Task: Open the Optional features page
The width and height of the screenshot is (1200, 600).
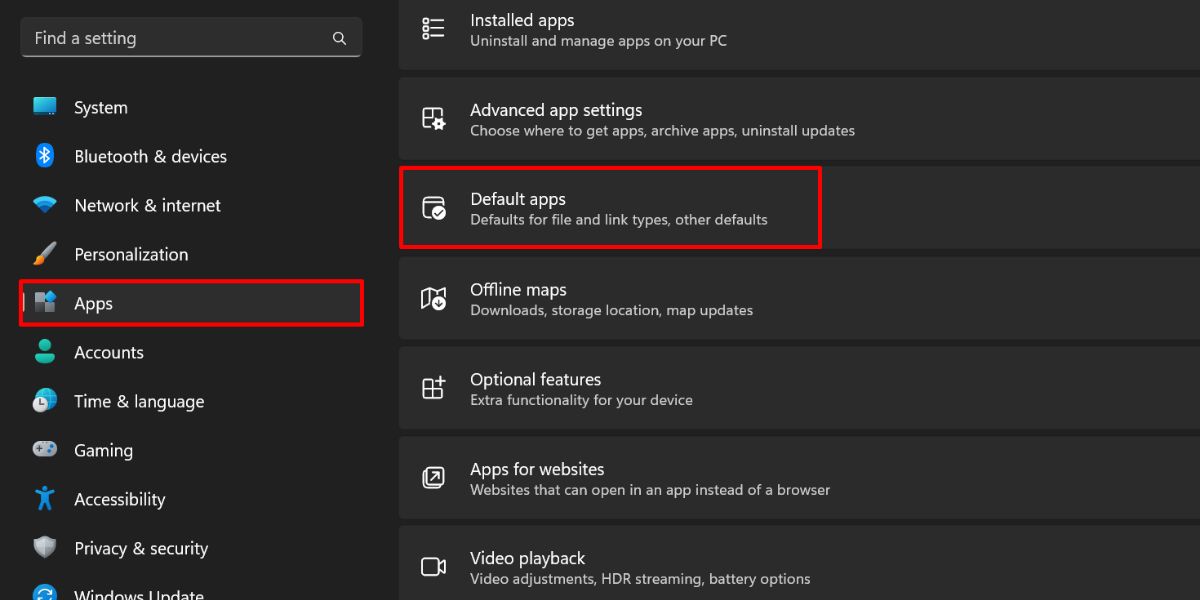Action: (x=700, y=388)
